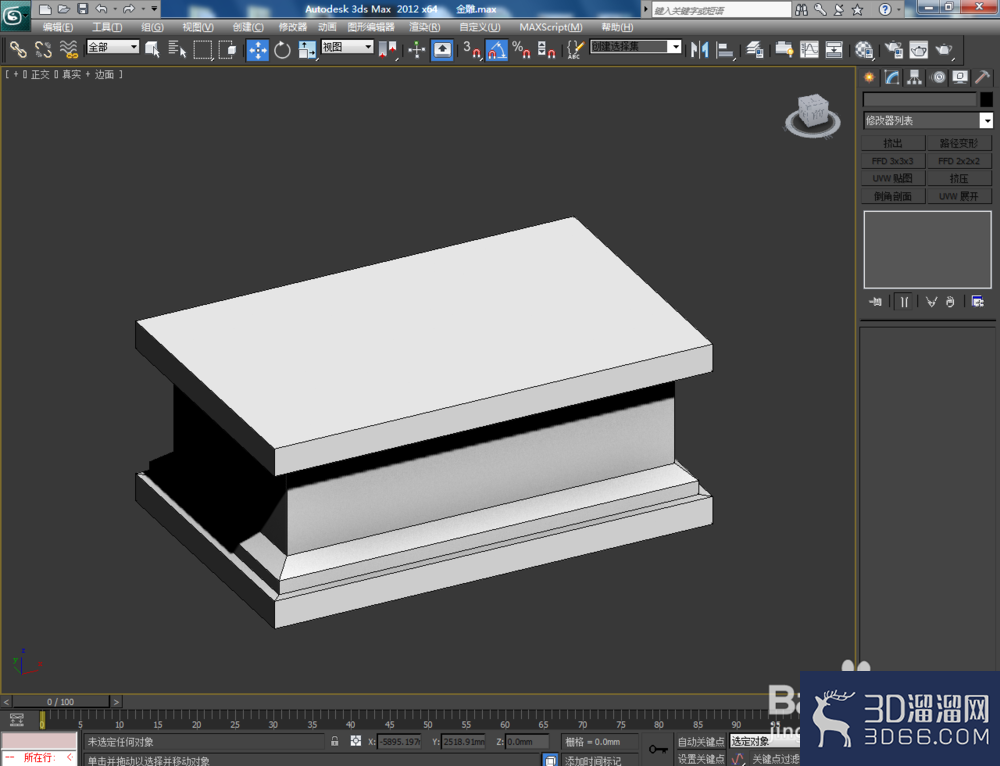Screen dimensions: 1000x766
Task: Click the Pin Stack icon below modifier stack
Action: (x=876, y=302)
